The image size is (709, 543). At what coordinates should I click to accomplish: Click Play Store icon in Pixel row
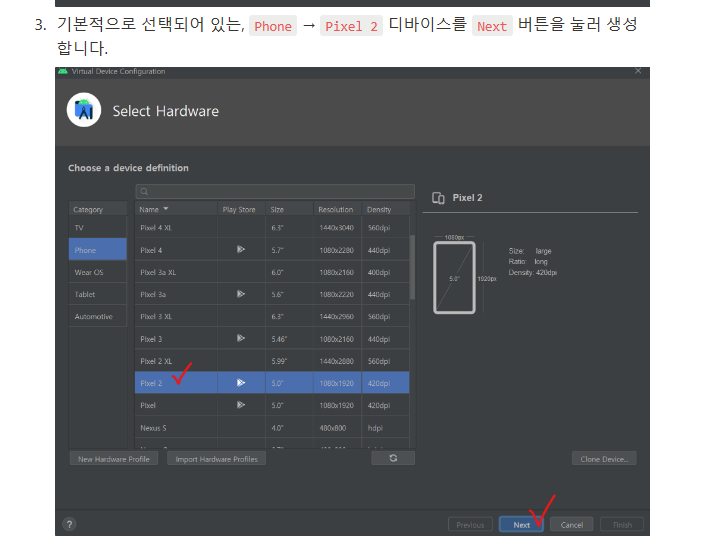(241, 405)
